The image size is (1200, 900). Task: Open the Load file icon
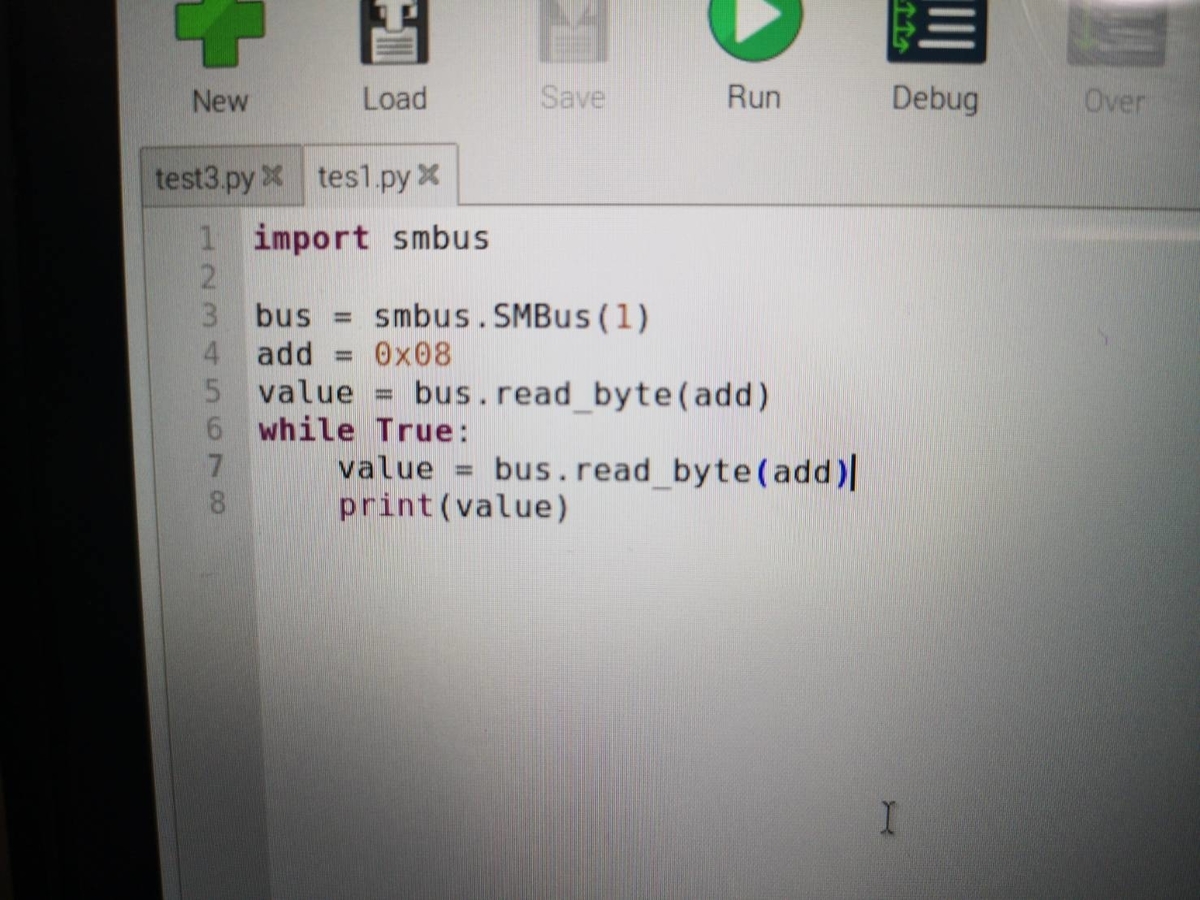click(x=395, y=32)
